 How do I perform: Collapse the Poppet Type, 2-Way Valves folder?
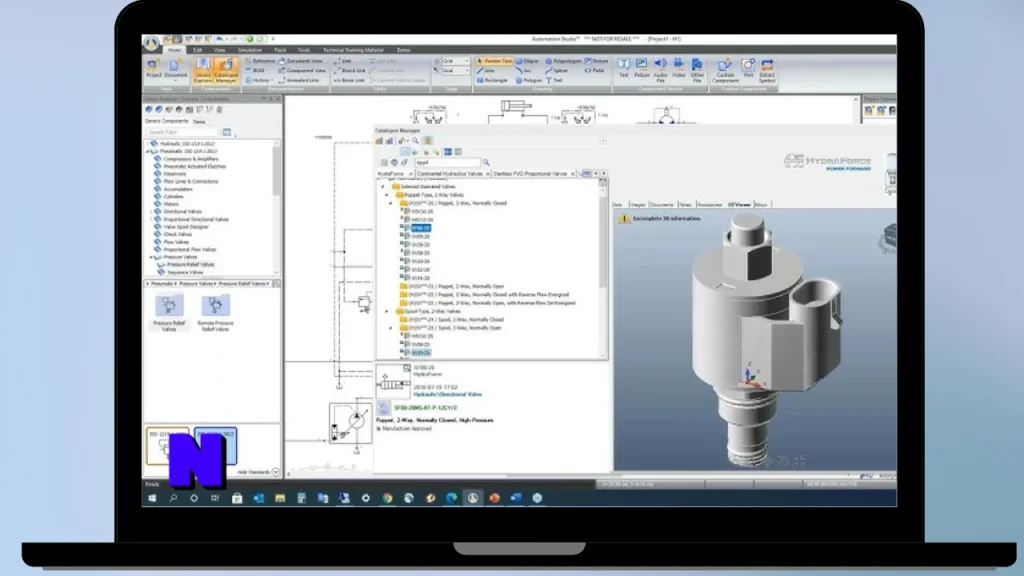(387, 195)
